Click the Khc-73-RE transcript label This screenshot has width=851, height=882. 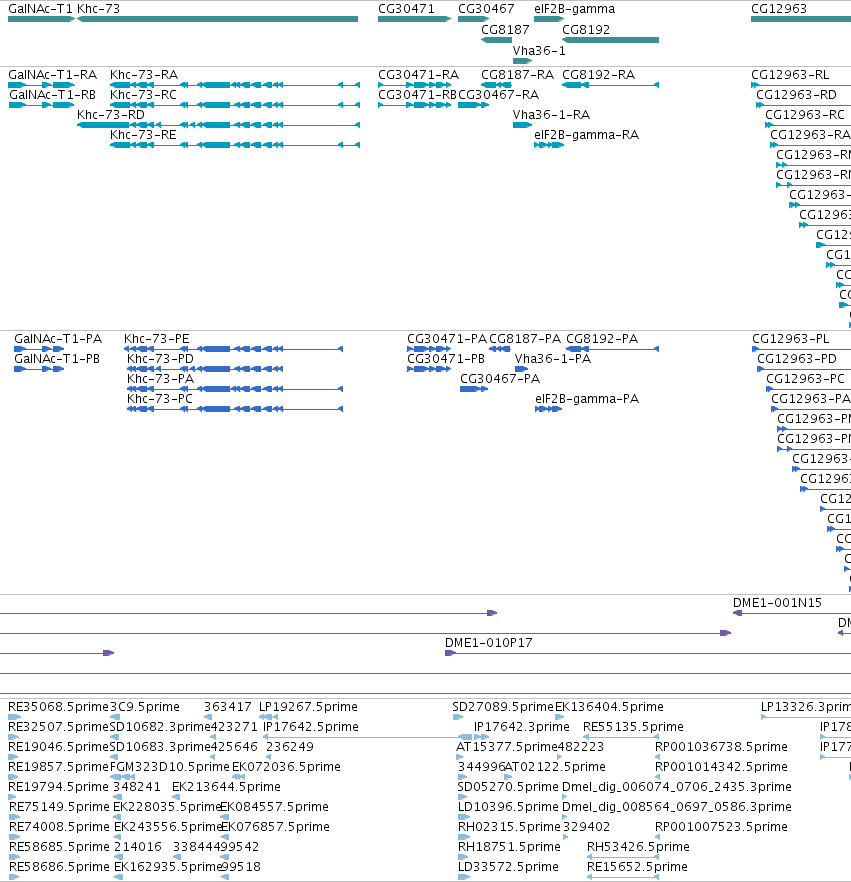point(143,135)
